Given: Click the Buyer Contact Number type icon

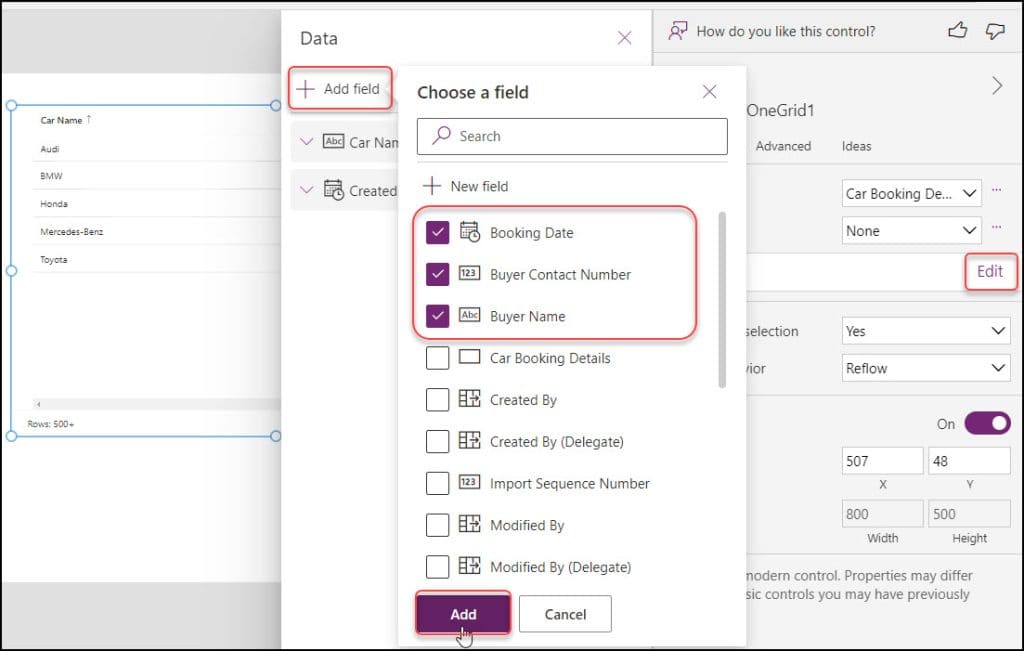Looking at the screenshot, I should 470,273.
